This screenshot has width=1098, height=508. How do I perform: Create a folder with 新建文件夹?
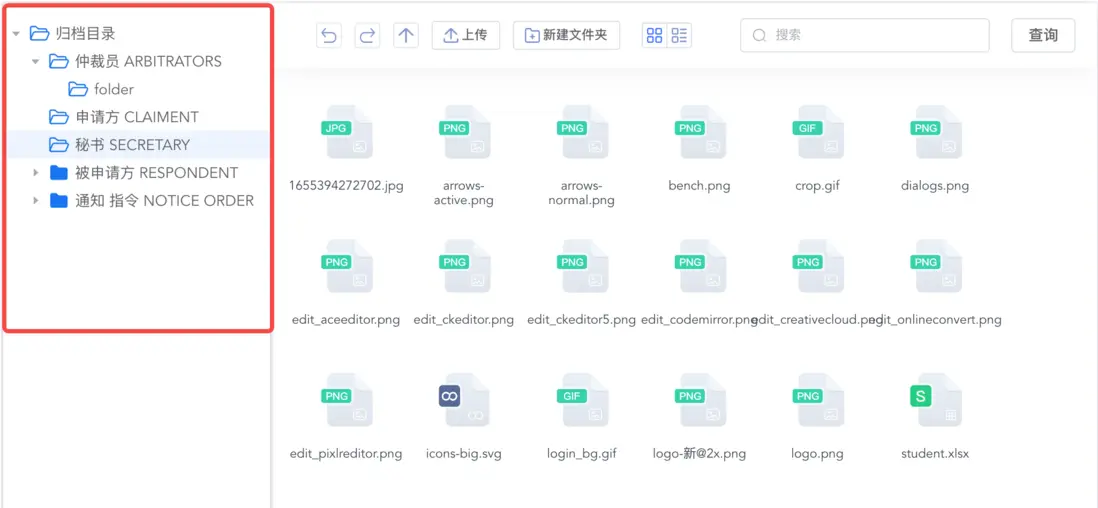pos(567,36)
